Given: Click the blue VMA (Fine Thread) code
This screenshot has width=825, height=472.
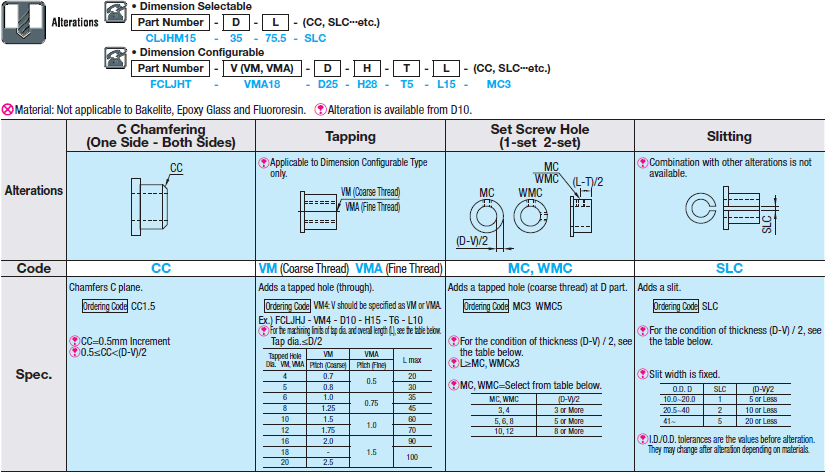Looking at the screenshot, I should [x=399, y=268].
